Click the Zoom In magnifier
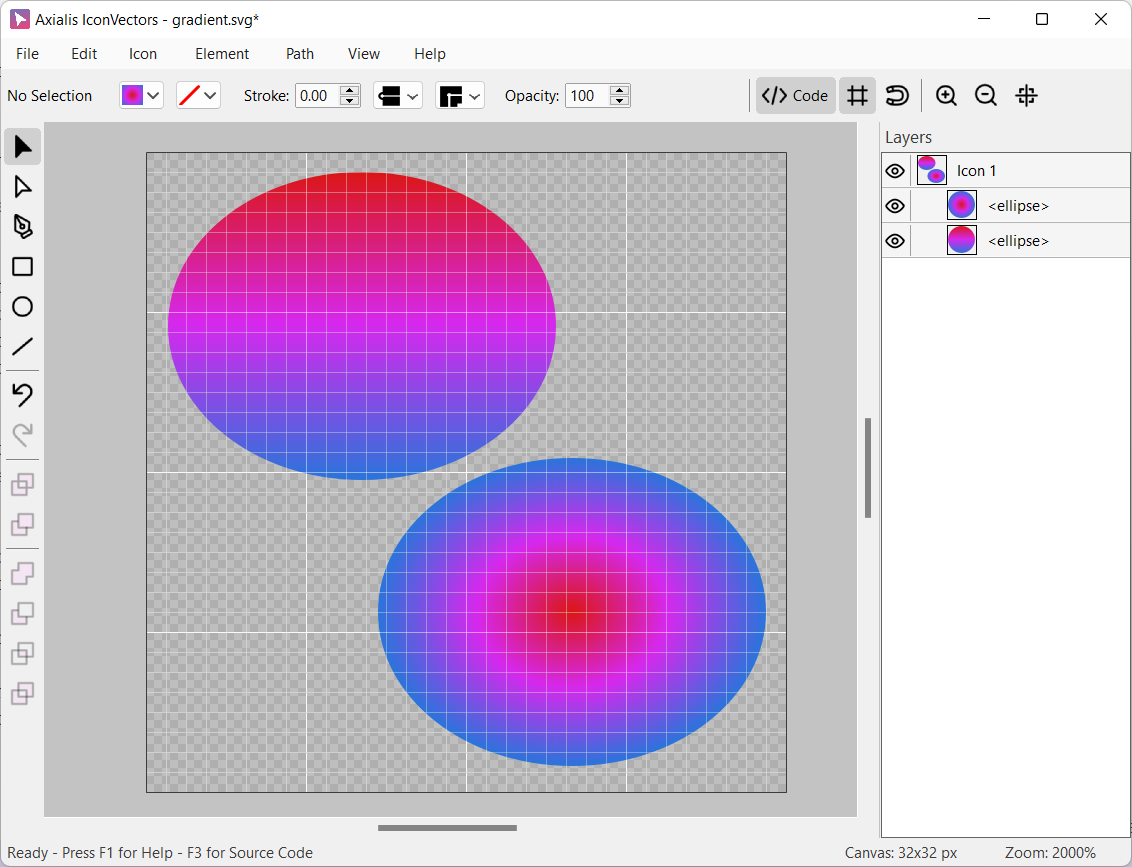The image size is (1132, 867). point(946,96)
